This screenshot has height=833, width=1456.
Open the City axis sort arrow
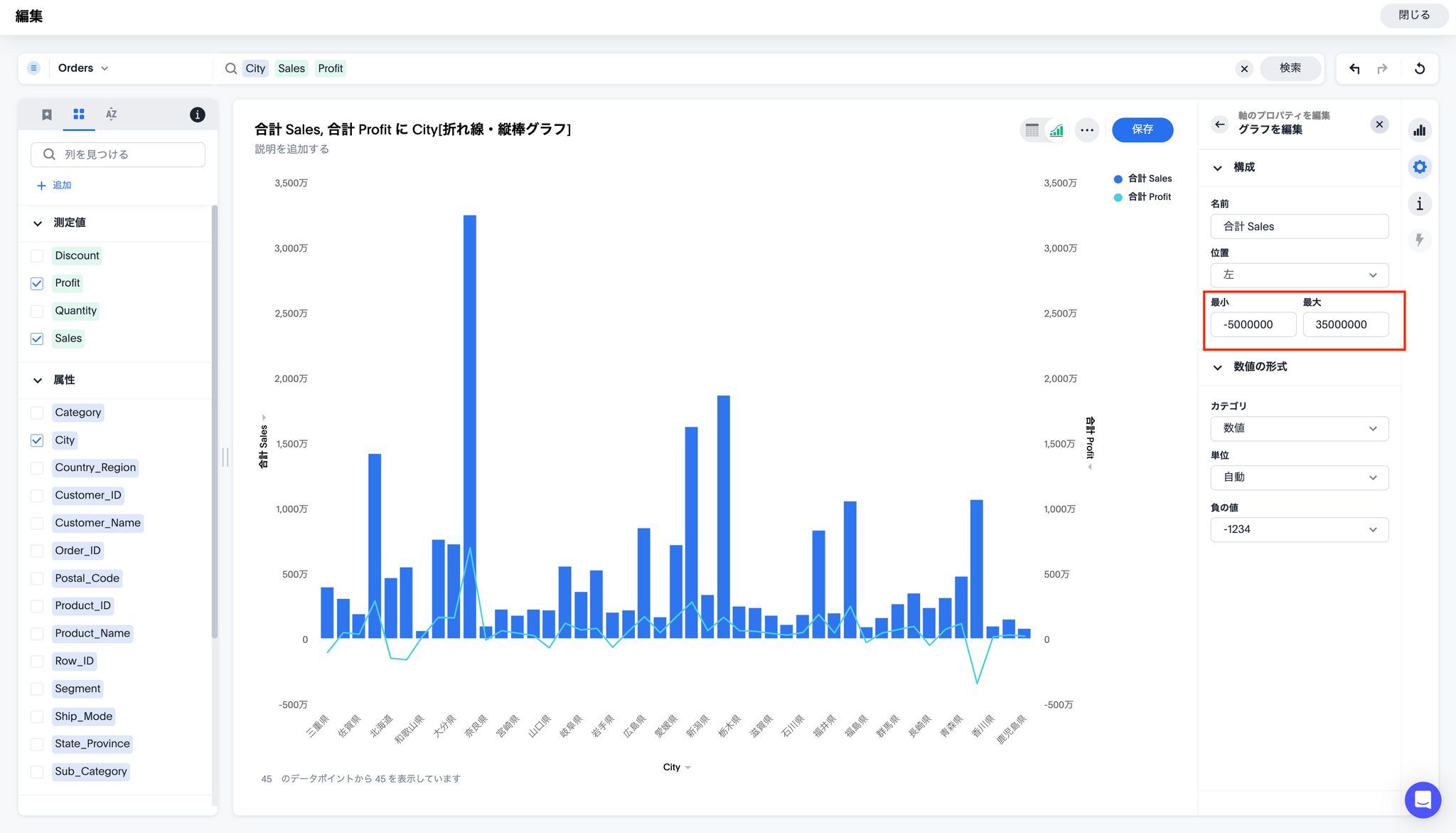point(688,768)
